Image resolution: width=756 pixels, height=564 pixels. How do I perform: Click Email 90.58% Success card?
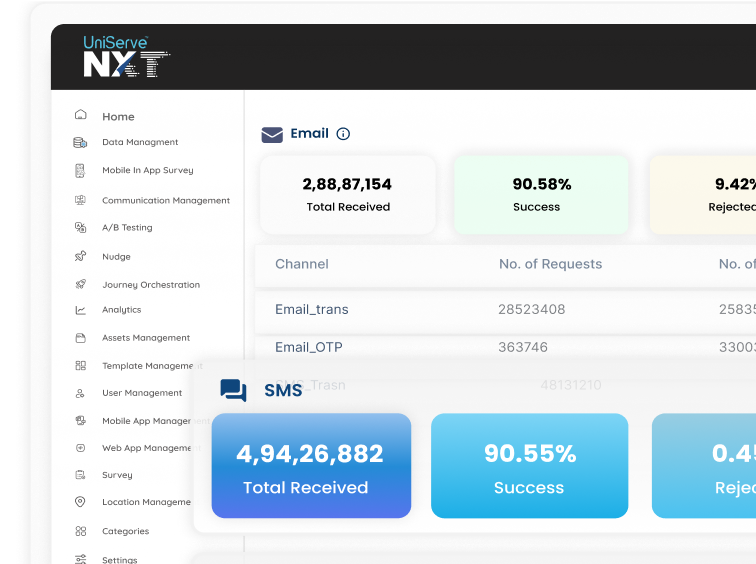[x=541, y=195]
